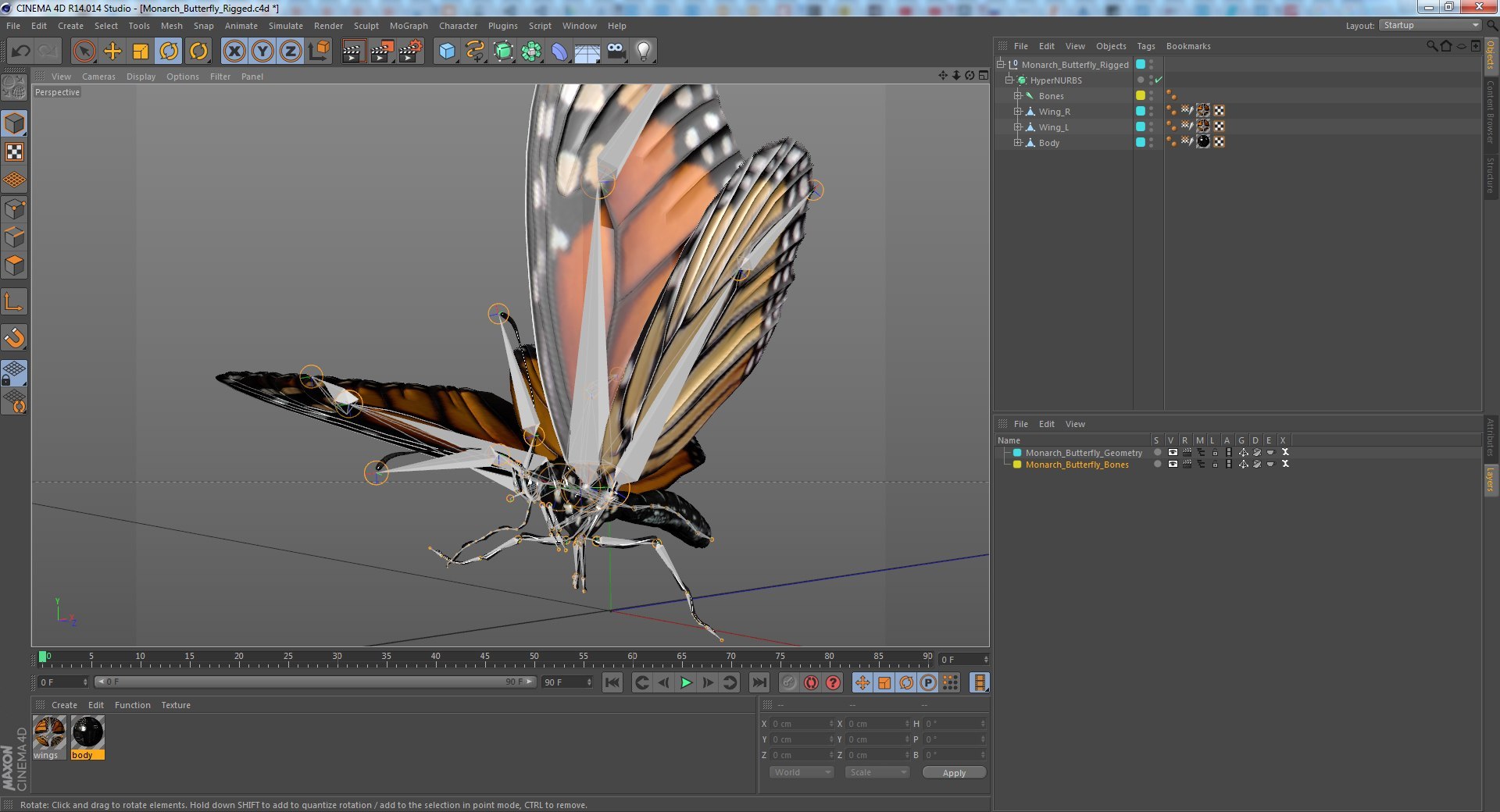Open the Layout Startup dropdown
Viewport: 1500px width, 812px height.
point(1430,26)
